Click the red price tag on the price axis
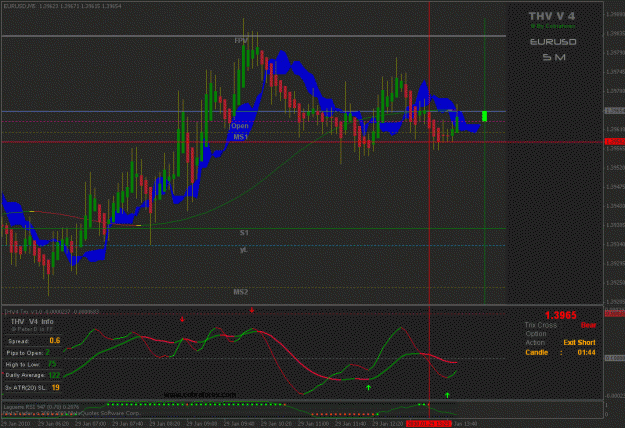Viewport: 625px width, 428px height. (614, 141)
